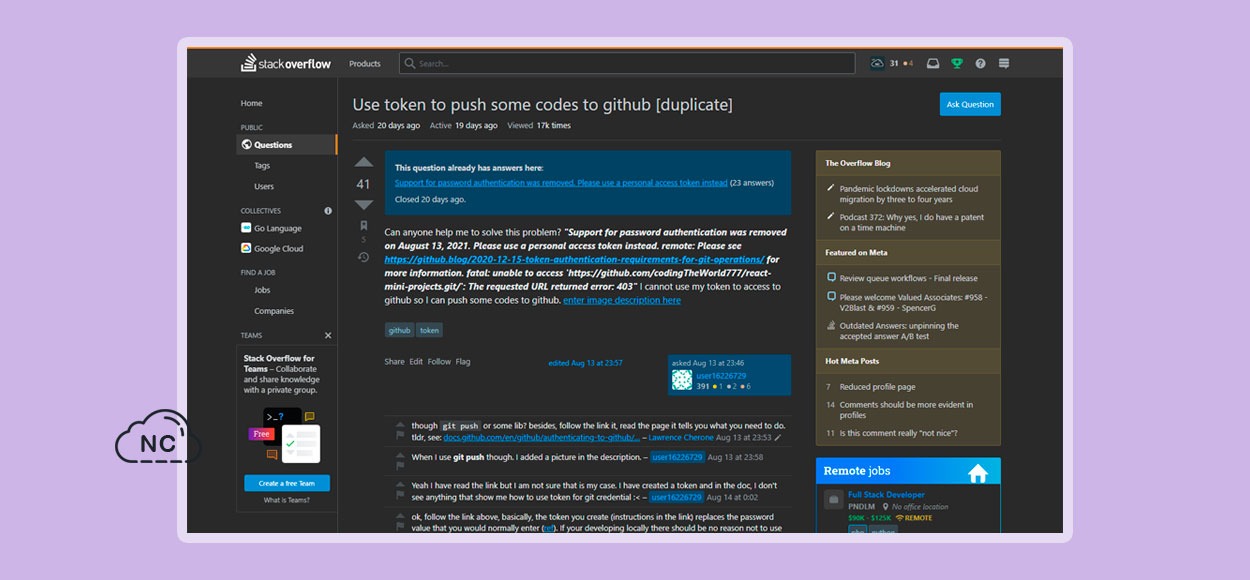The width and height of the screenshot is (1250, 580).
Task: Open Users in the sidebar
Action: pos(264,186)
